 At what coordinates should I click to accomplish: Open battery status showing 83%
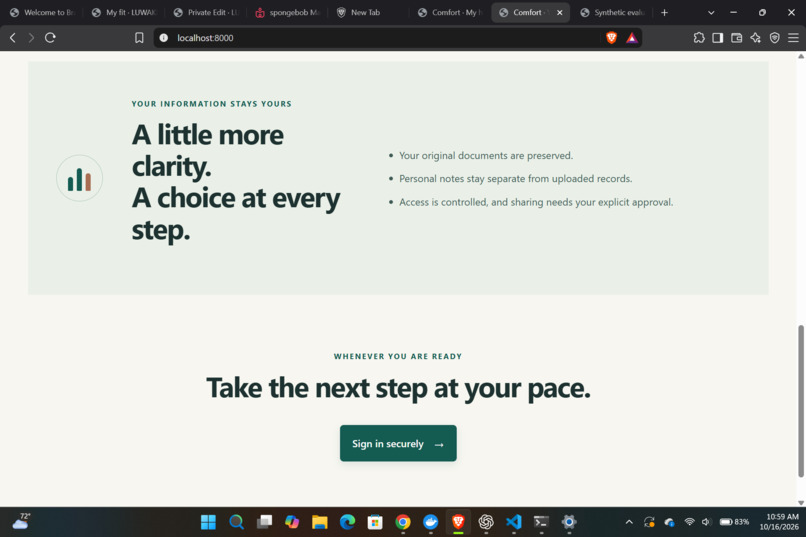734,522
